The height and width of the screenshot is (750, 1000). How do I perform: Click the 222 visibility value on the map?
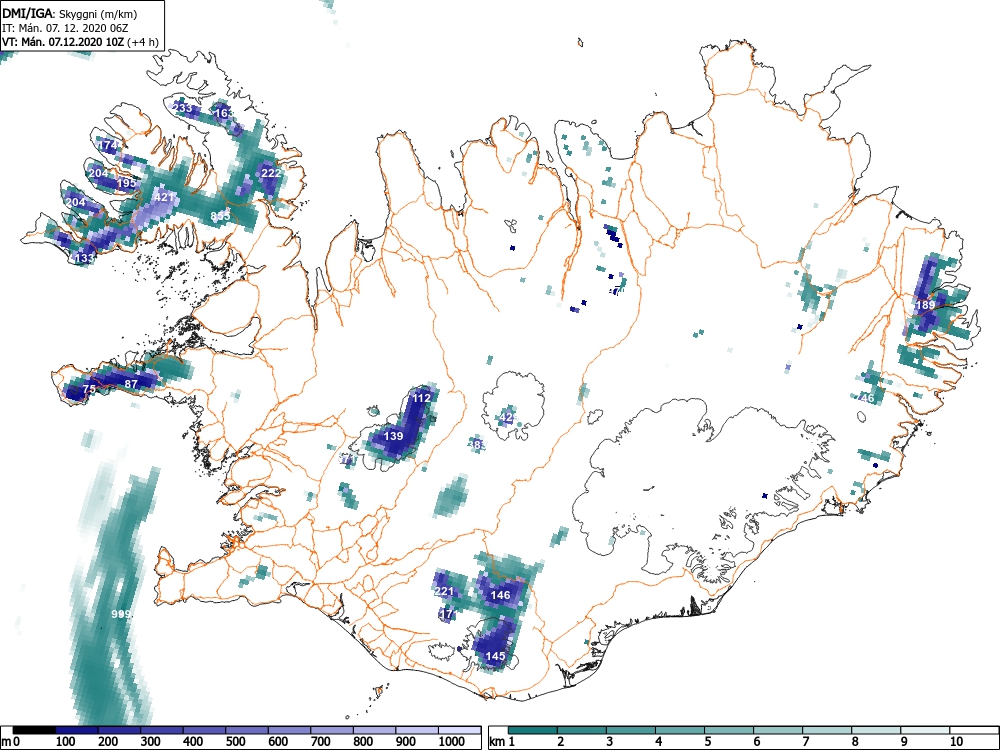point(271,173)
